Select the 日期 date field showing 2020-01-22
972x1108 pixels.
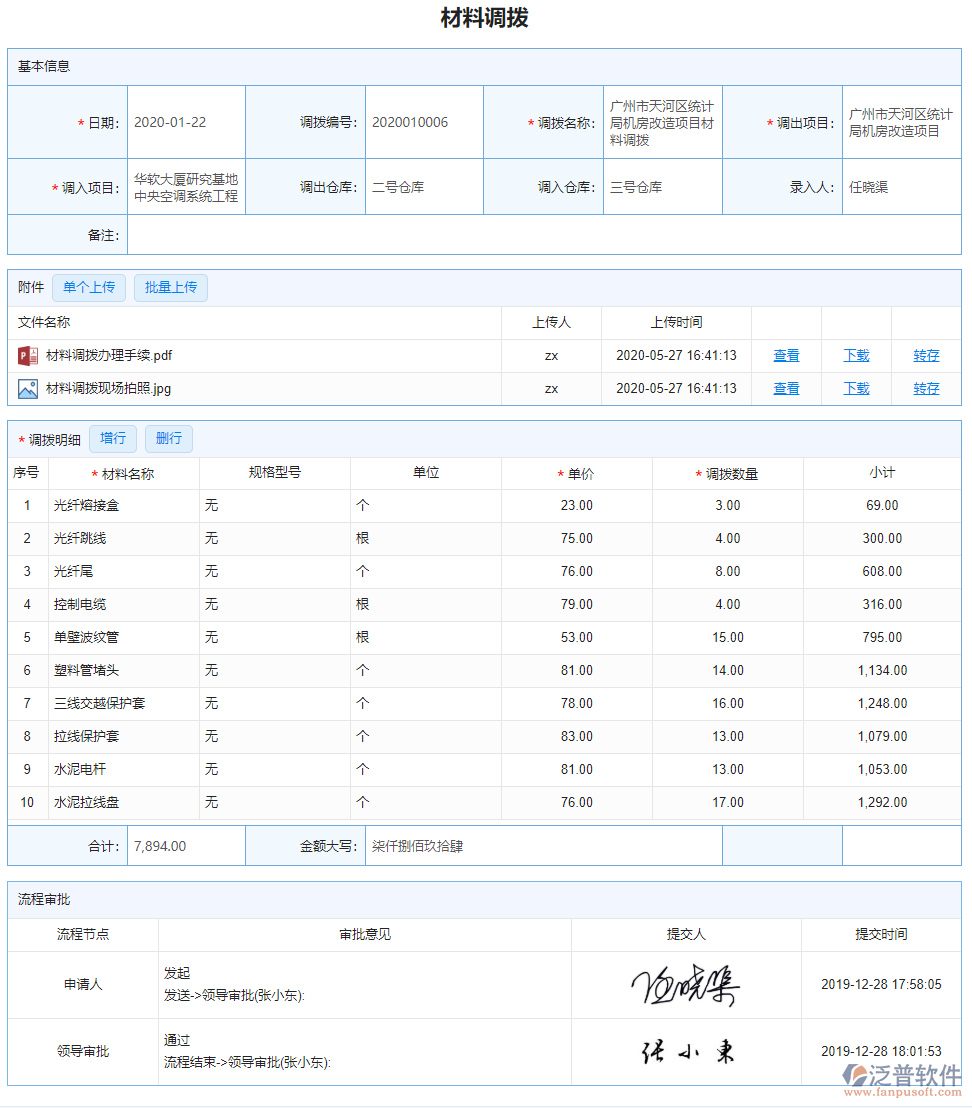point(186,121)
